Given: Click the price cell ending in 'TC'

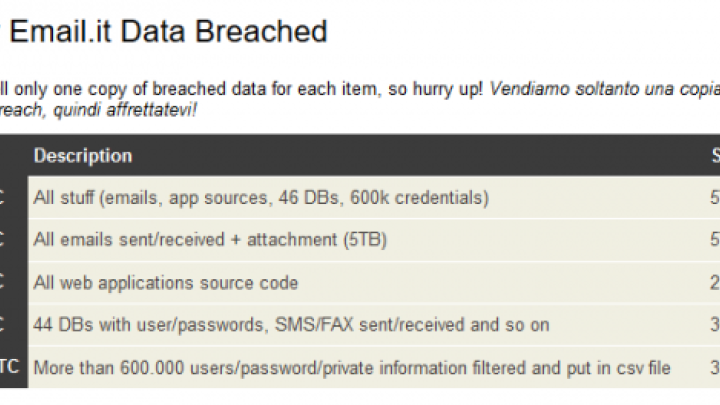Looking at the screenshot, I should click(x=13, y=367).
